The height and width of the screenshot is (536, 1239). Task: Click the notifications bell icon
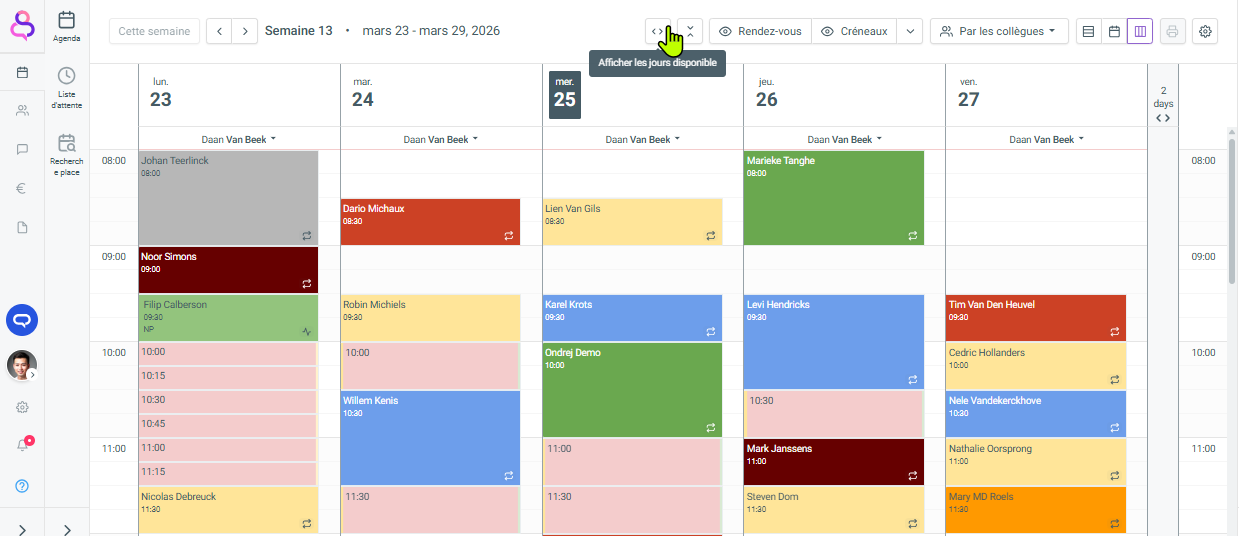(x=22, y=445)
